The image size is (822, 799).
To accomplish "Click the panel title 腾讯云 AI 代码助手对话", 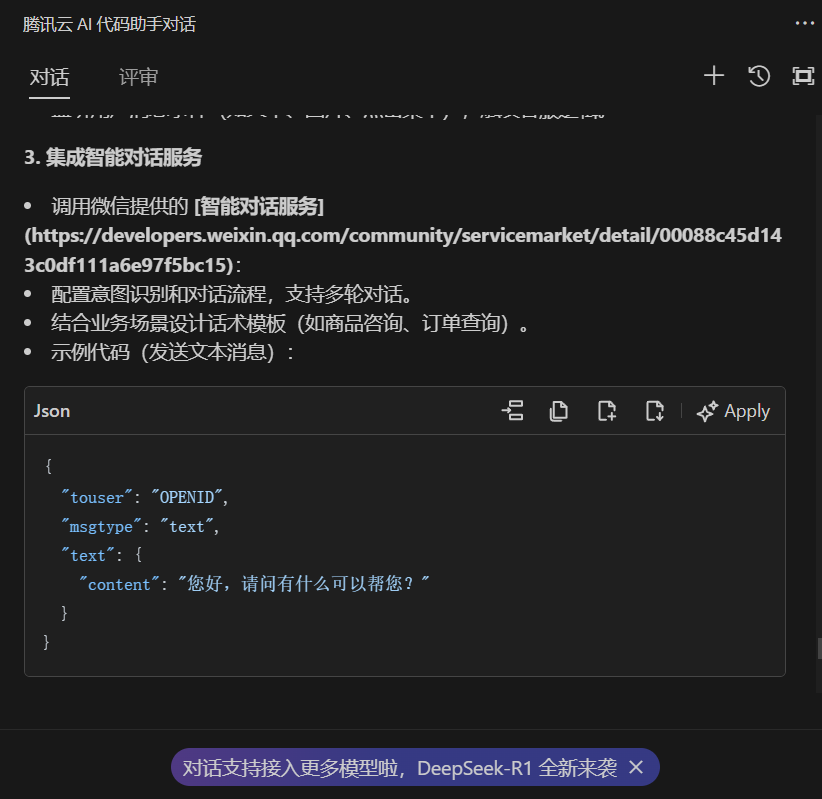I will click(x=109, y=24).
